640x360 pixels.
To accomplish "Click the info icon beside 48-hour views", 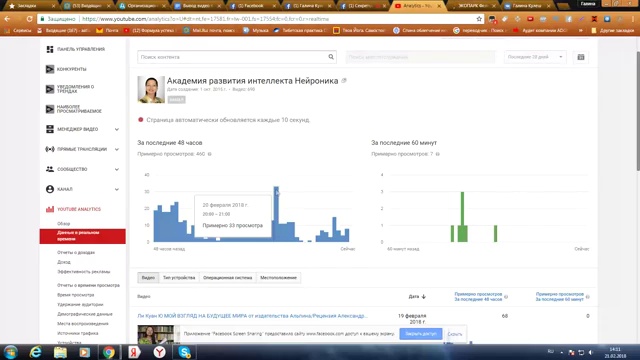I will [209, 154].
